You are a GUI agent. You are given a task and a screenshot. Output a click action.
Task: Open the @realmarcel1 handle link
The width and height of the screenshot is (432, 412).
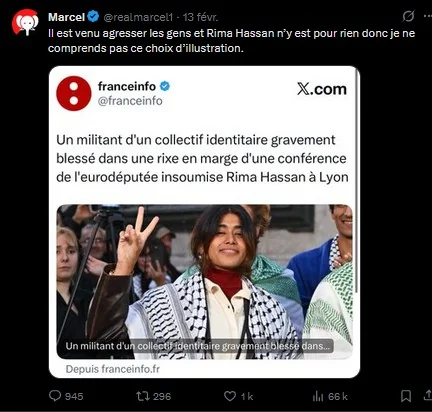pos(138,17)
